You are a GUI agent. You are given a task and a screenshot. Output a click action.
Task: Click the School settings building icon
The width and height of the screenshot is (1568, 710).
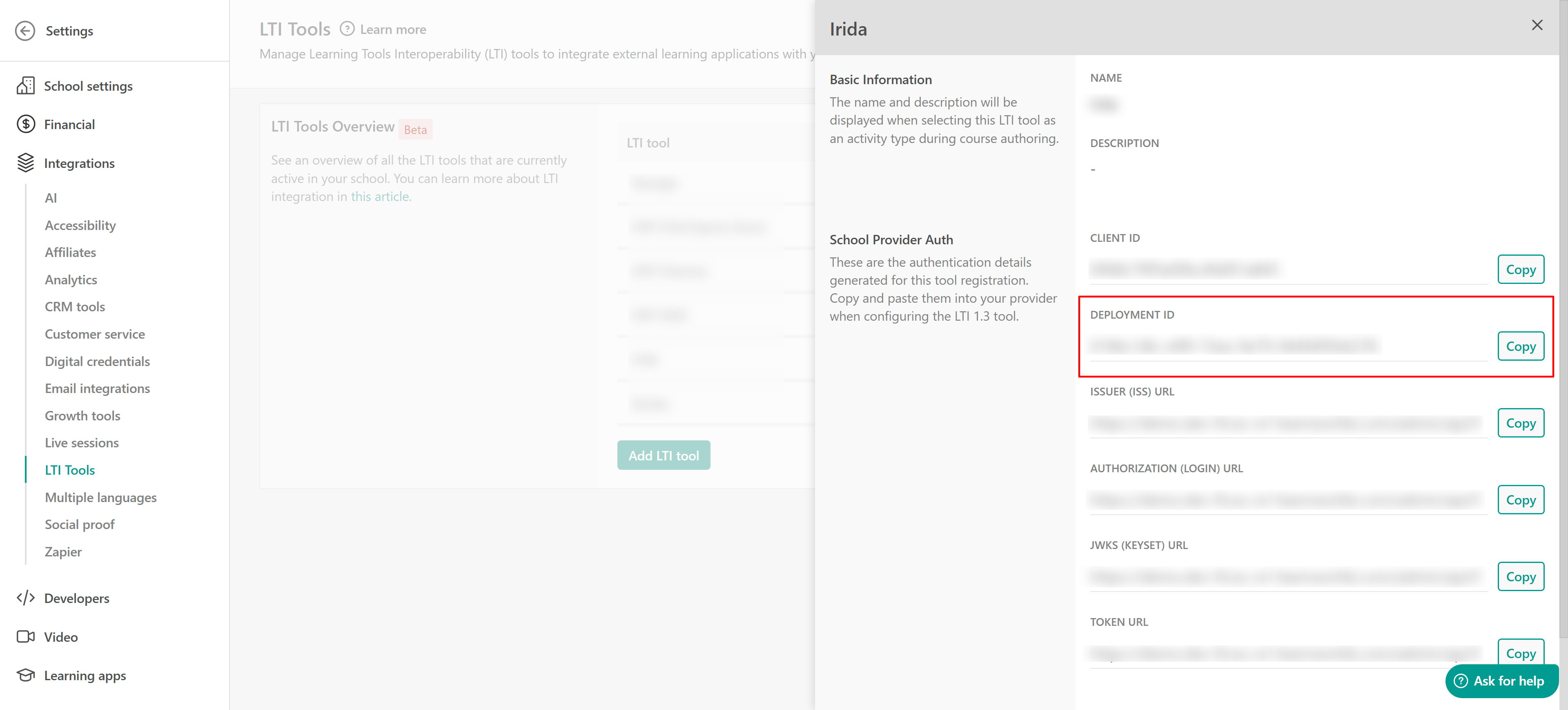[25, 86]
